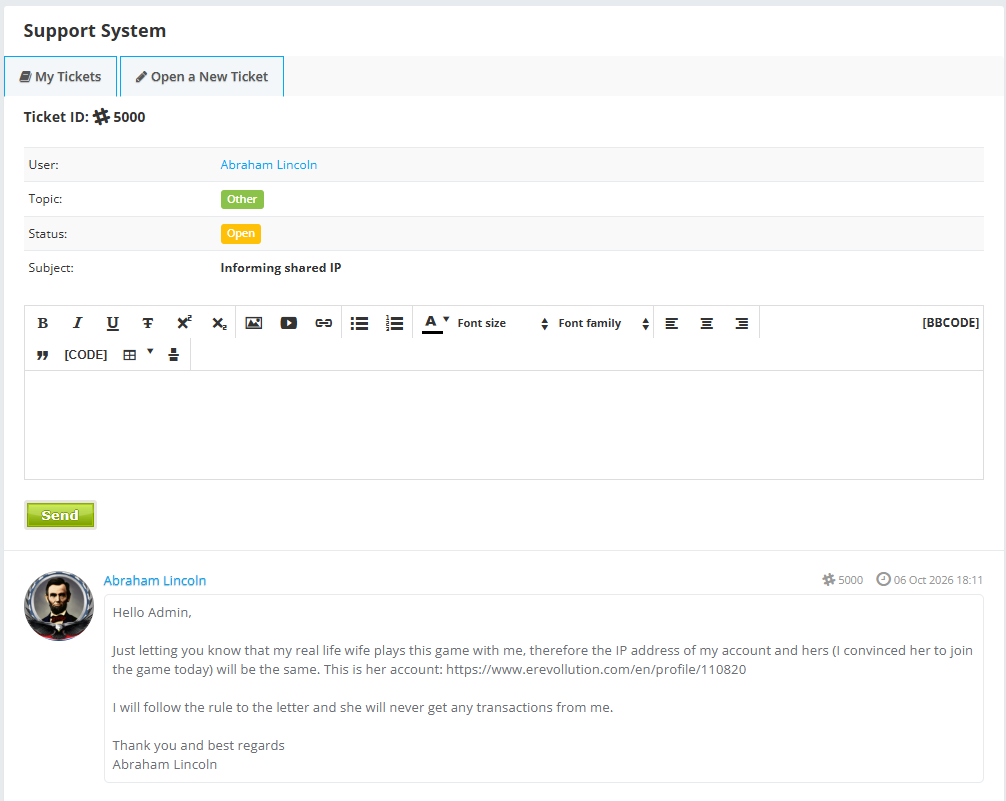Open the My Tickets tab

[60, 76]
